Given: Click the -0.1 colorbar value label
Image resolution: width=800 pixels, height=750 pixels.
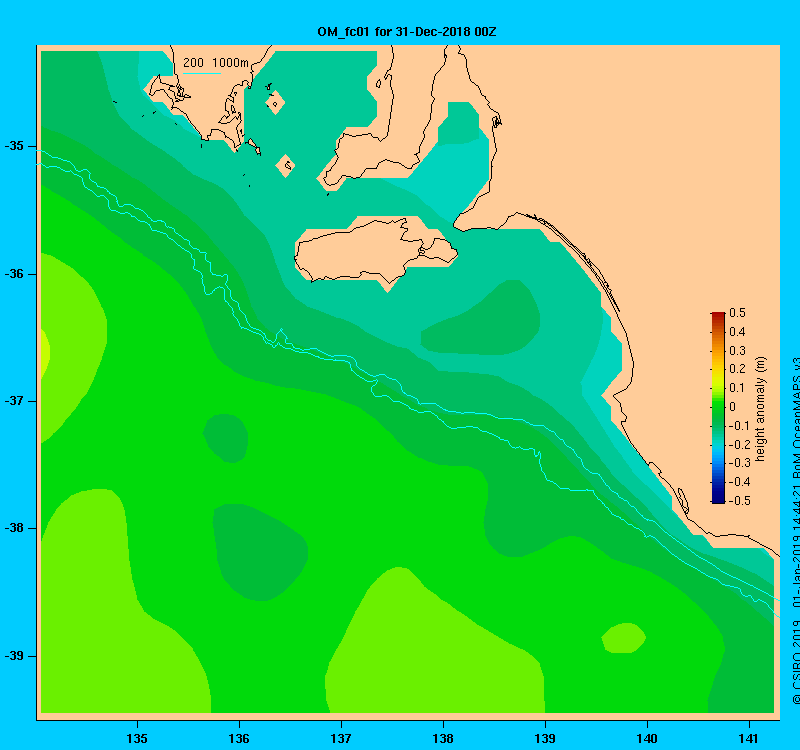Looking at the screenshot, I should [739, 426].
